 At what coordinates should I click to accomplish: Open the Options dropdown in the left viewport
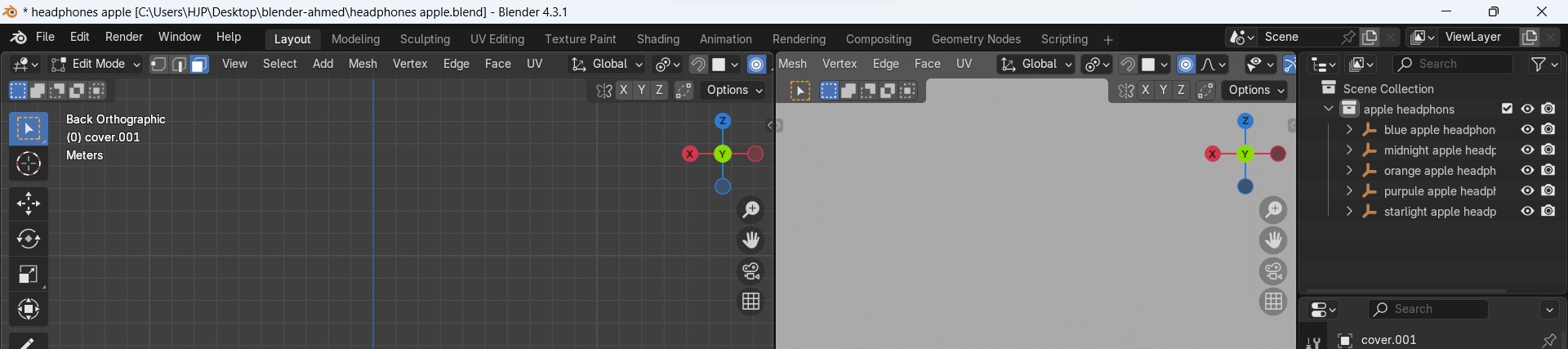pos(735,91)
